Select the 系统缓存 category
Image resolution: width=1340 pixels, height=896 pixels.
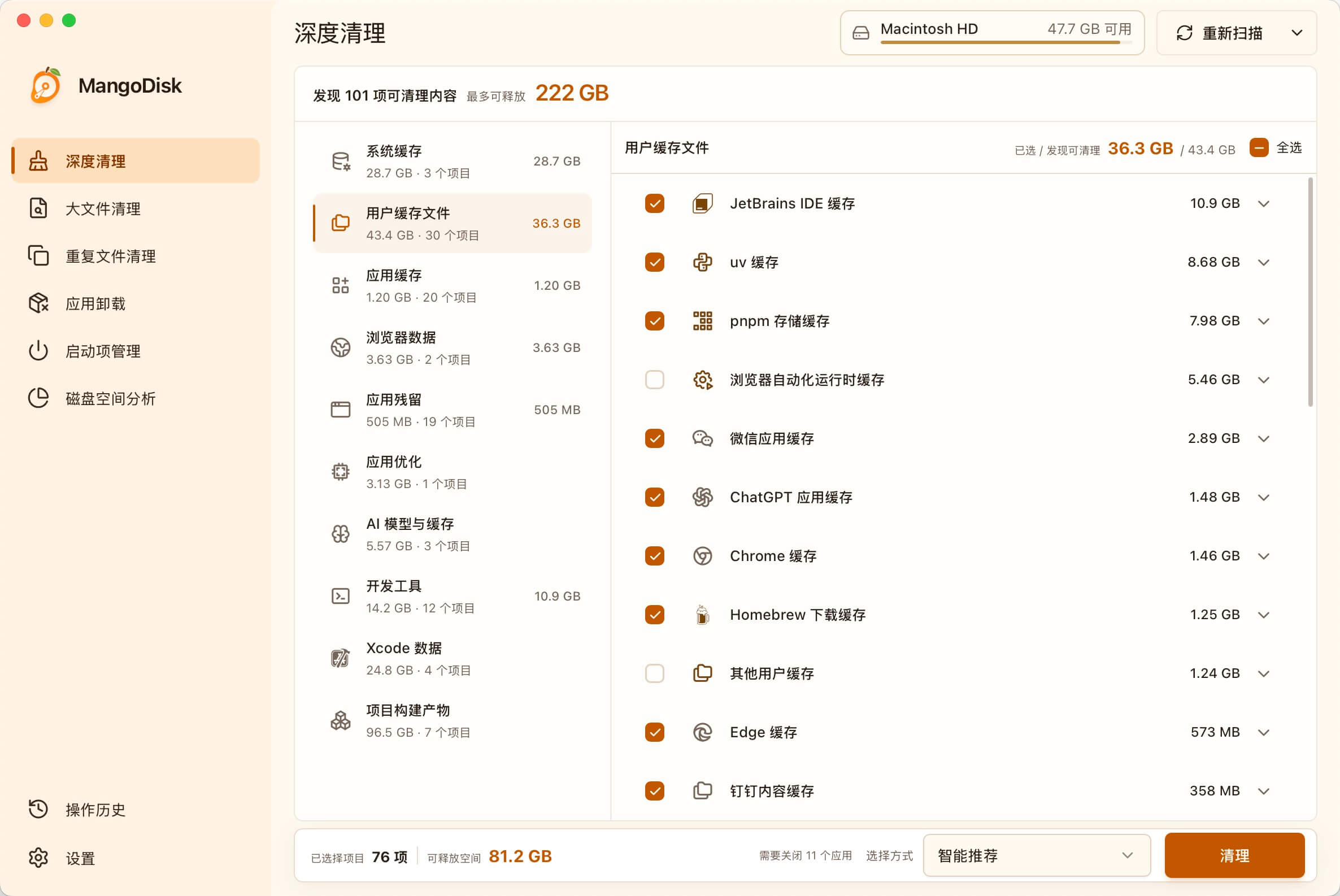(453, 162)
